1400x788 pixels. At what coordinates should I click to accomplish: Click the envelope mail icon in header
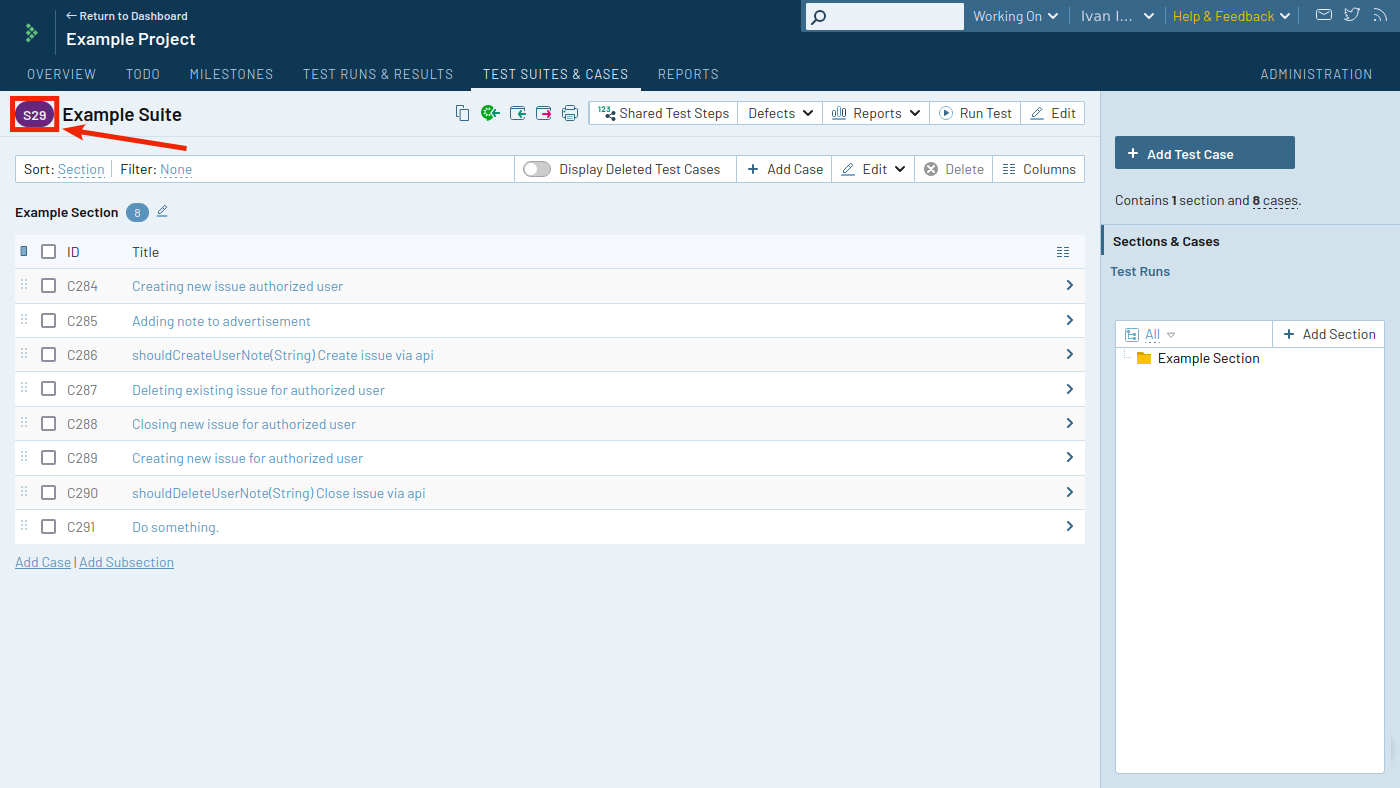[1324, 15]
